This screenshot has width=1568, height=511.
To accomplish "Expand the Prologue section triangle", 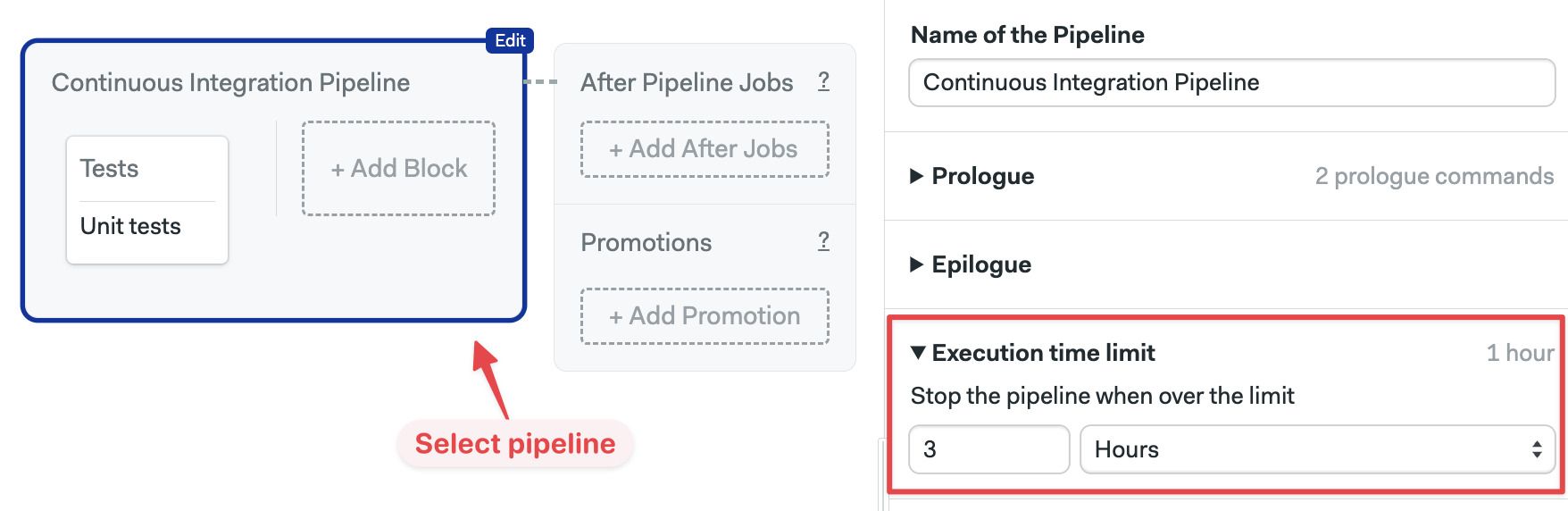I will 916,176.
